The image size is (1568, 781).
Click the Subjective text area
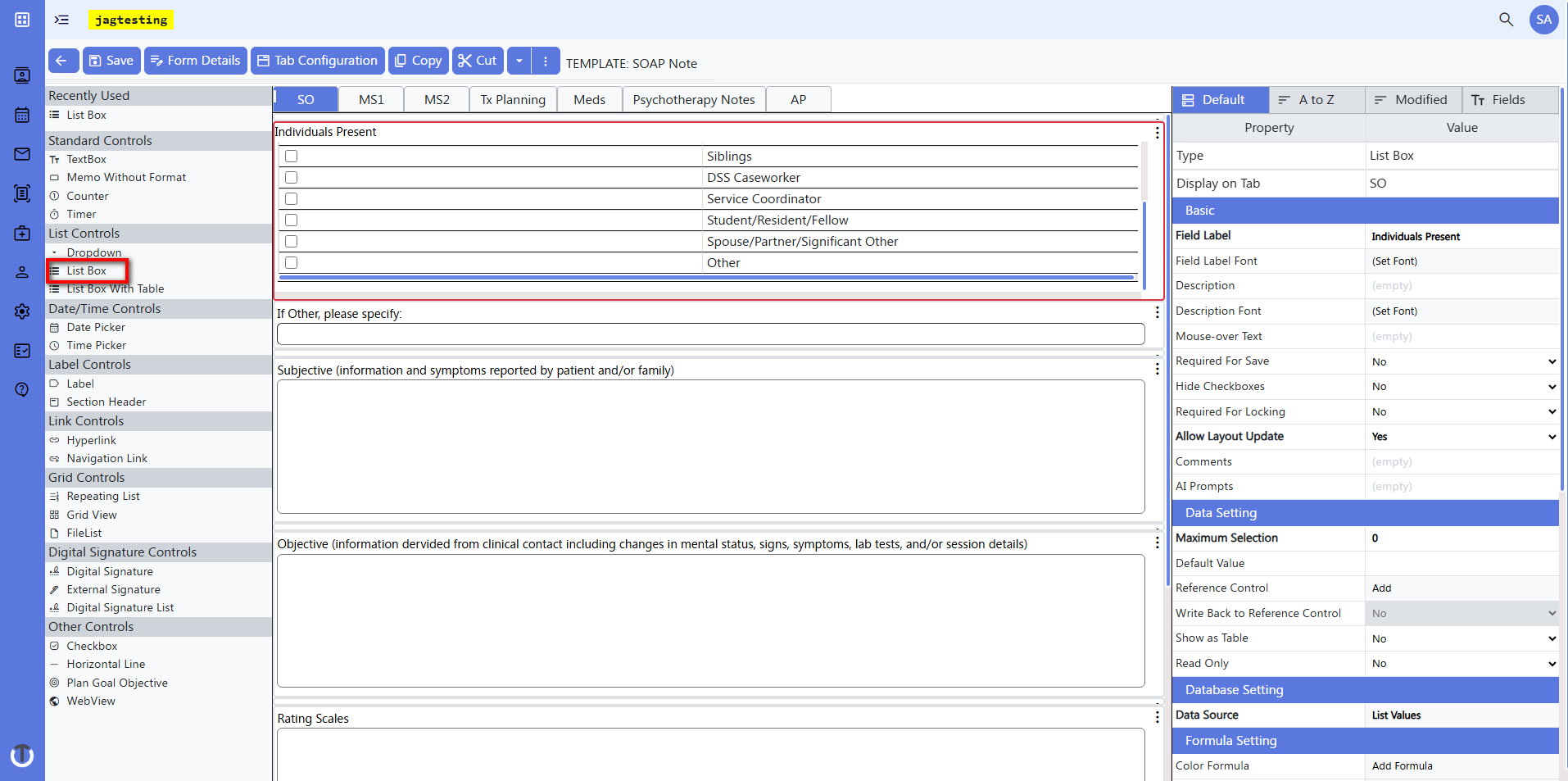[x=710, y=447]
